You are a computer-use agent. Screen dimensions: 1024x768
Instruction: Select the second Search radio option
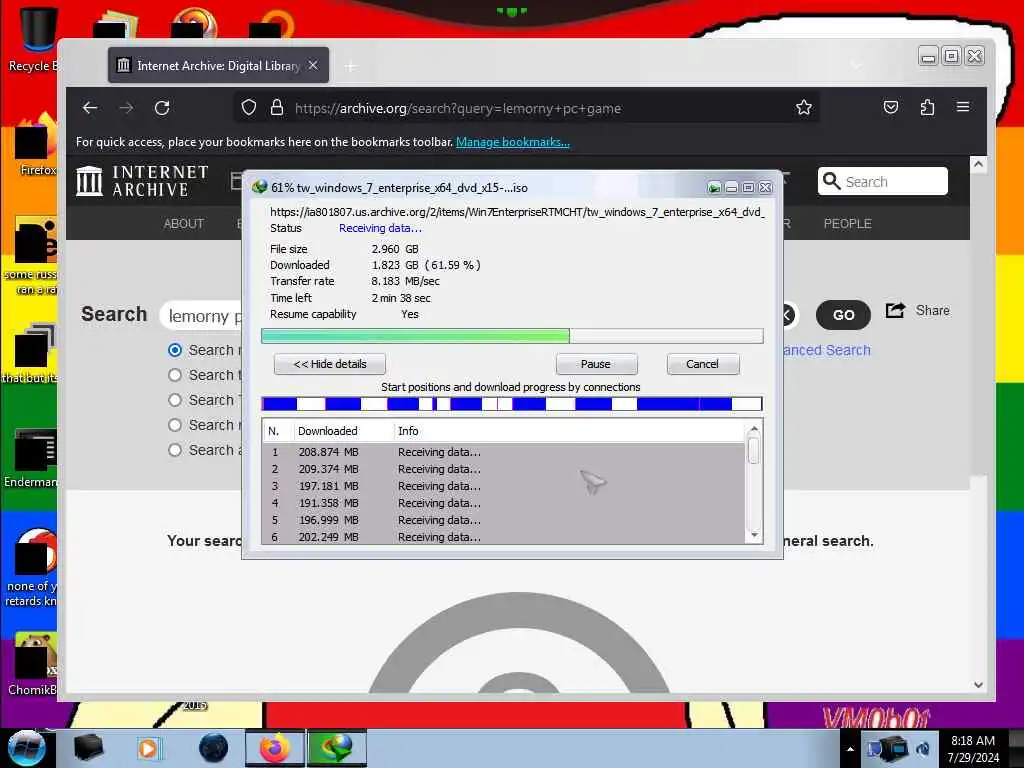coord(174,375)
